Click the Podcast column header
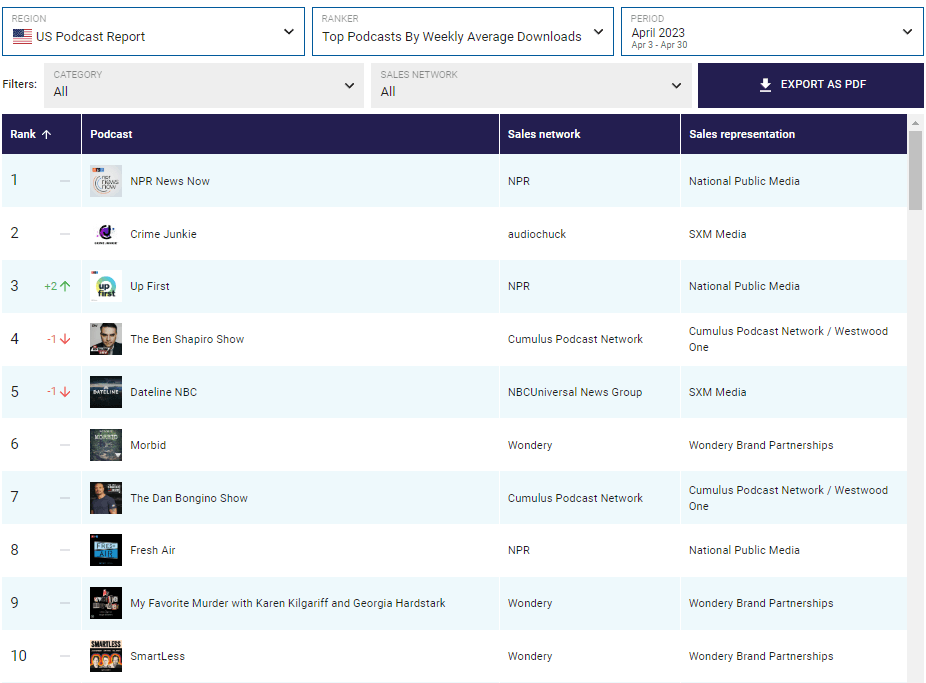 click(291, 134)
